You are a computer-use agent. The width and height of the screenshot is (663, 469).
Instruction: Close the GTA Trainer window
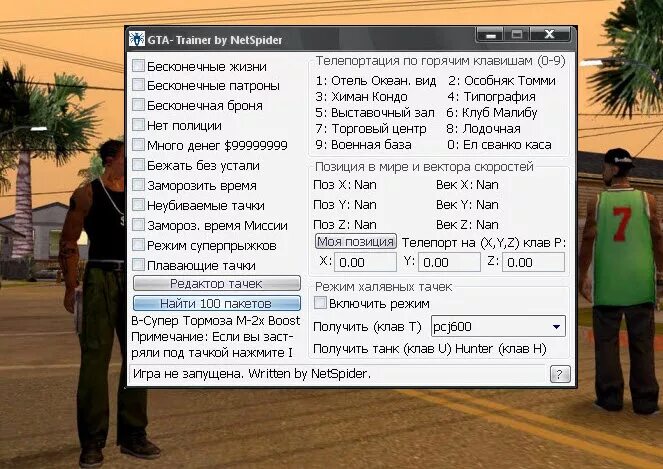[x=549, y=35]
